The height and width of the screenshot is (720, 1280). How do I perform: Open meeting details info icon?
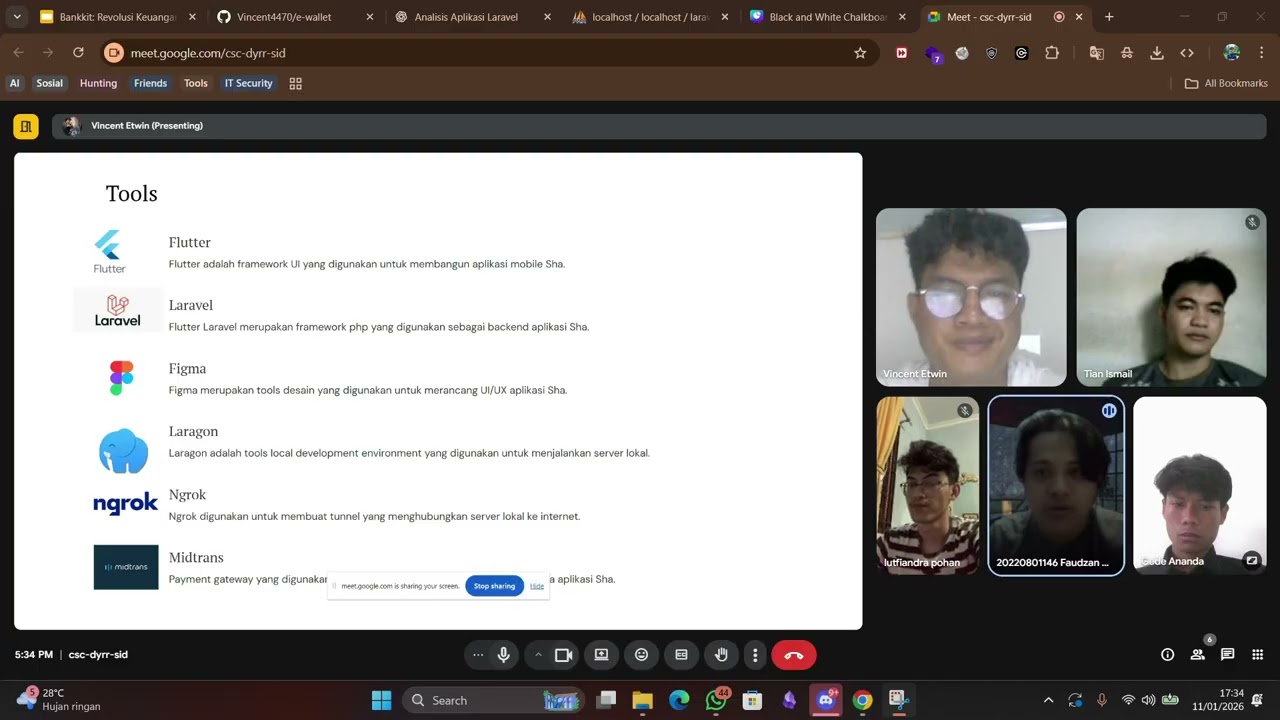point(1167,655)
